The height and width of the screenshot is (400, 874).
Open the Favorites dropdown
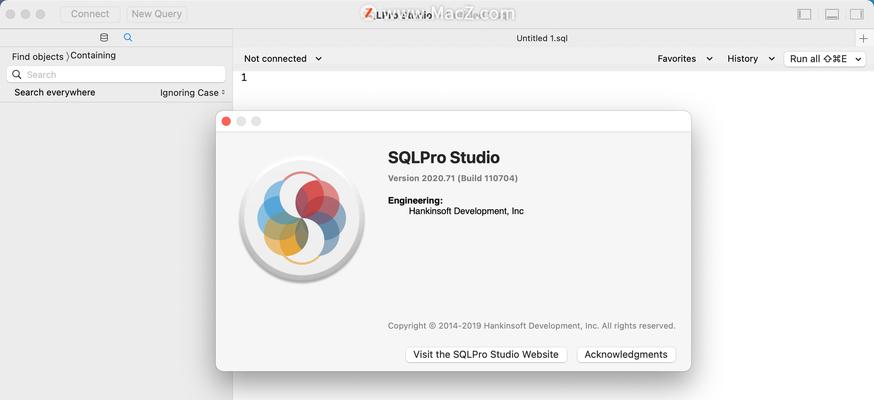click(685, 58)
